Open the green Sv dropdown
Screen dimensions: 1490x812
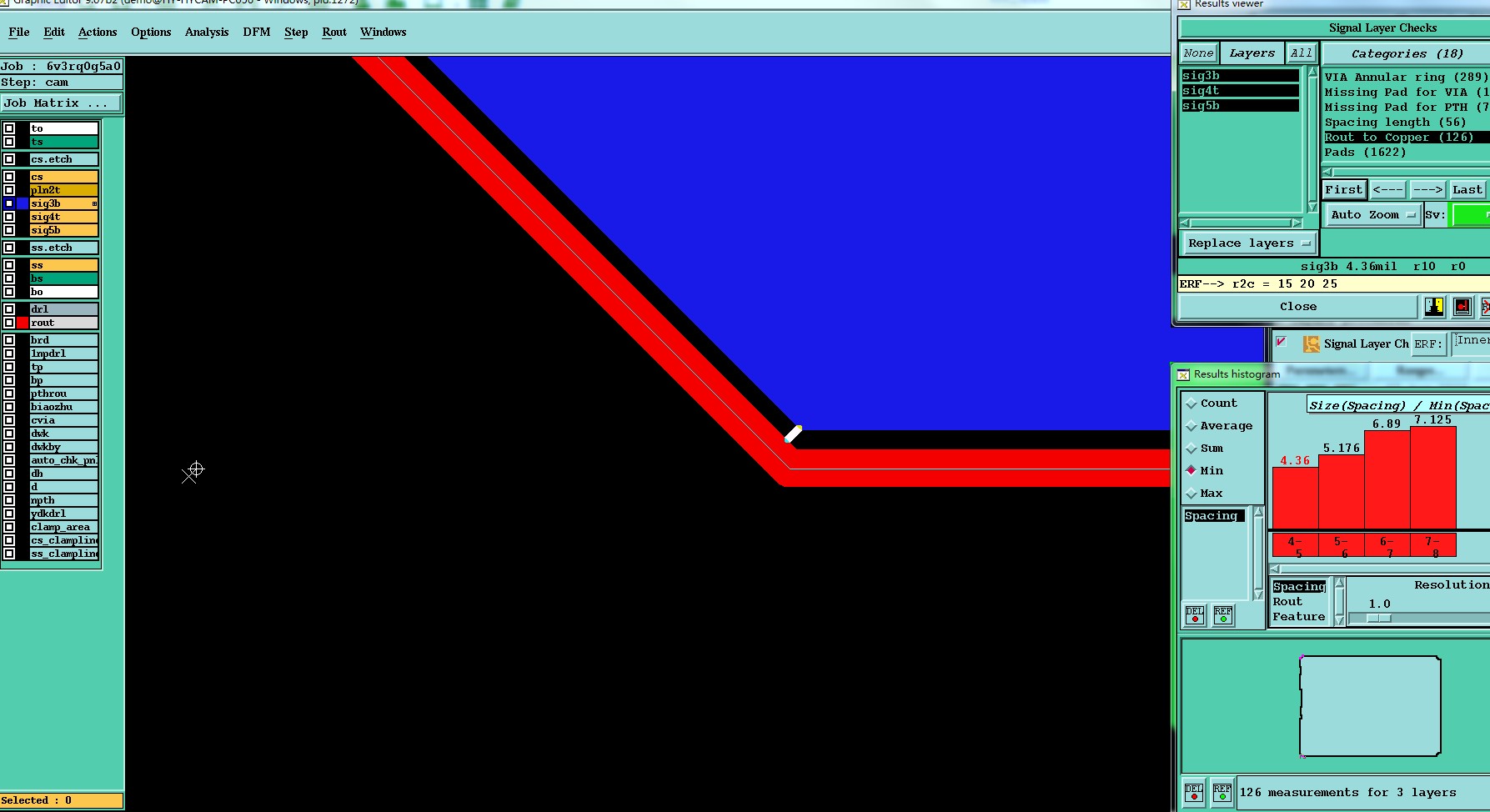pyautogui.click(x=1471, y=215)
